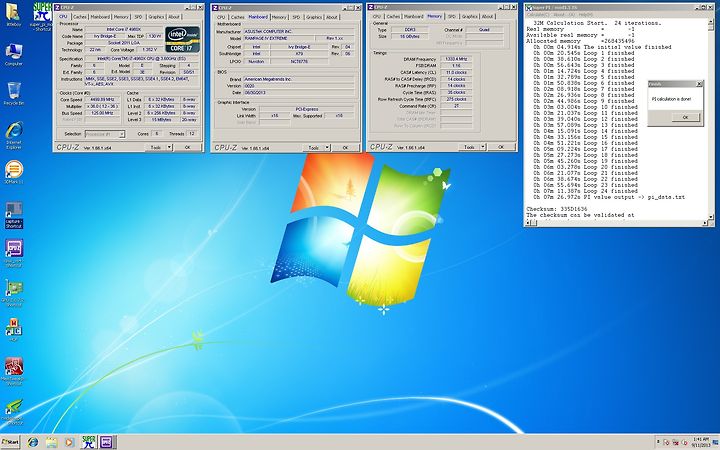The height and width of the screenshot is (450, 720).
Task: Click memory Size value 16 GBytes
Action: (410, 36)
